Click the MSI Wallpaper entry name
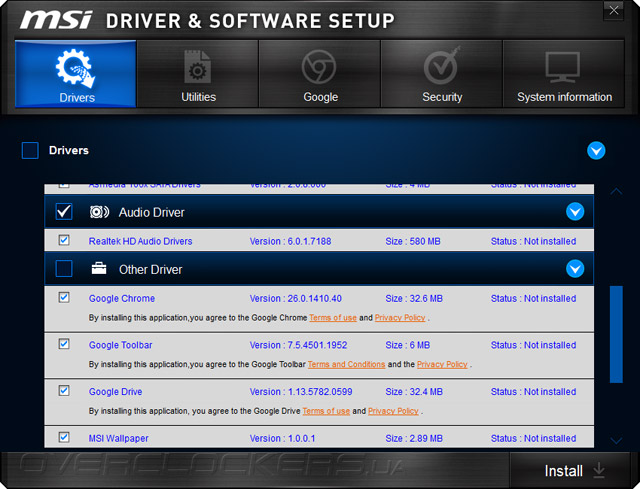This screenshot has height=489, width=640. click(x=118, y=438)
